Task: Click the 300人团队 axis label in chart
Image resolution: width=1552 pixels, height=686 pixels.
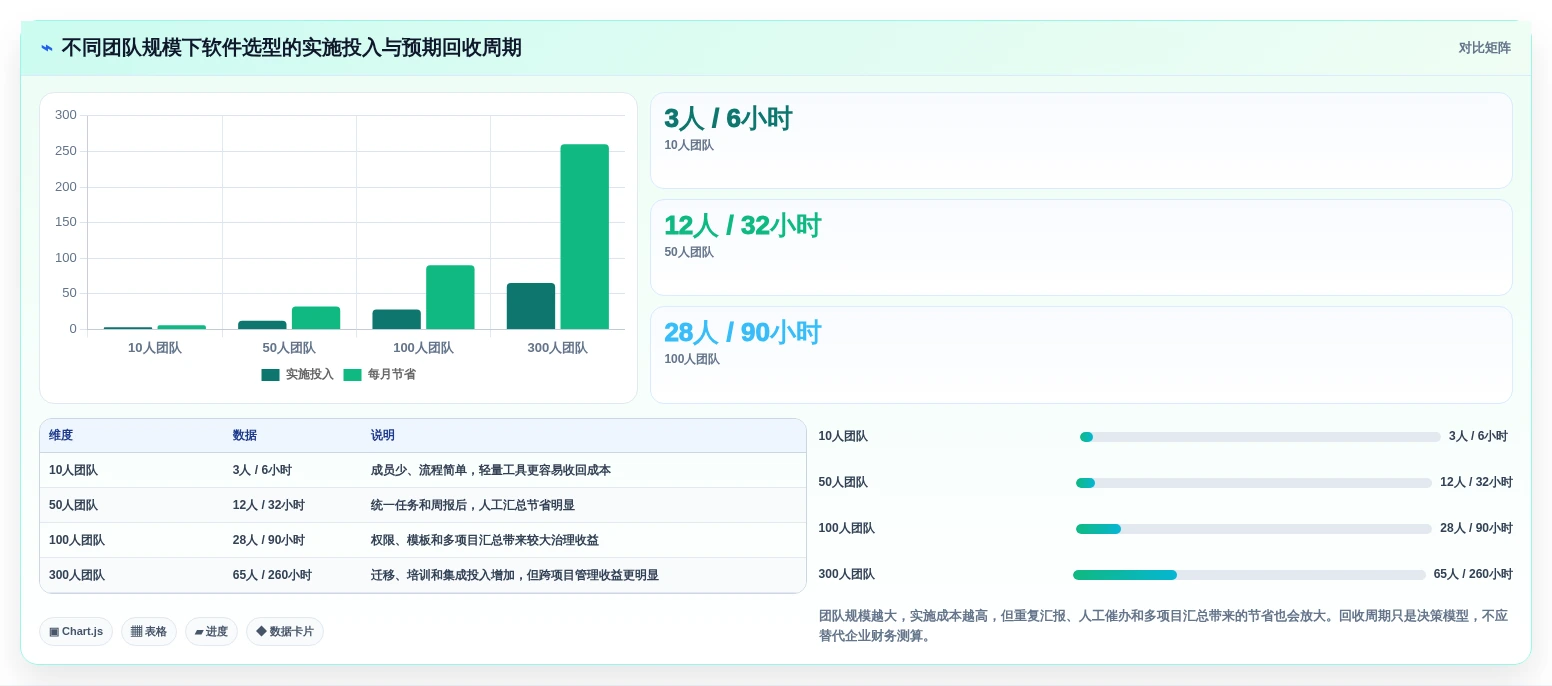Action: [x=558, y=348]
